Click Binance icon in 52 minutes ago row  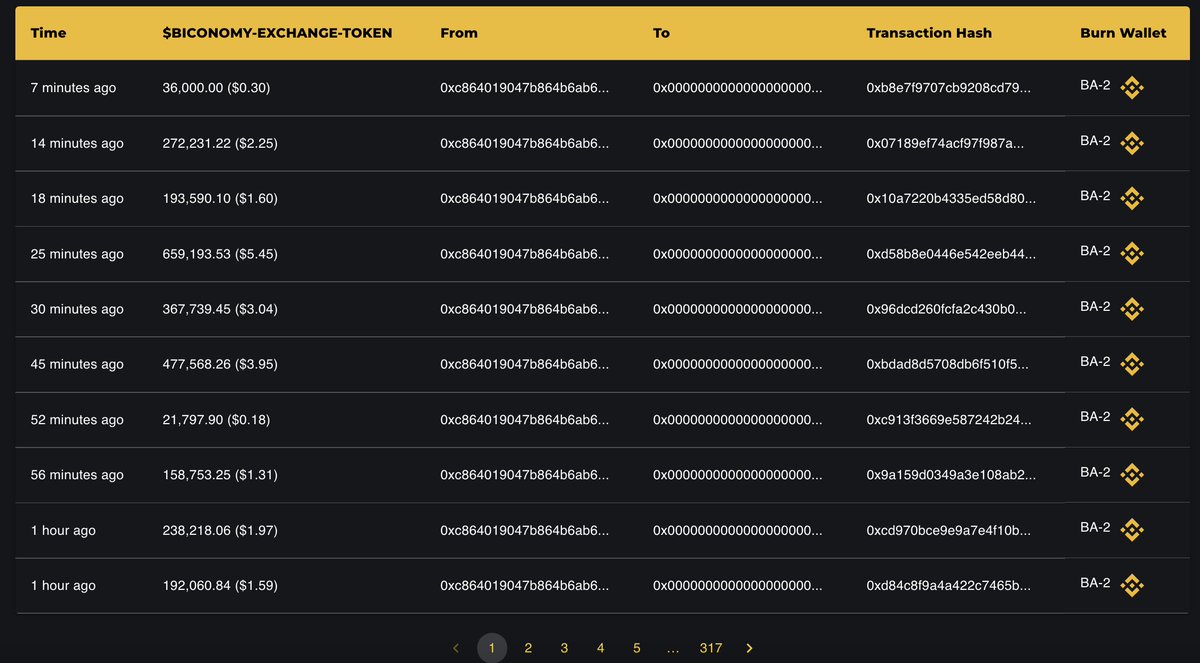(1131, 419)
